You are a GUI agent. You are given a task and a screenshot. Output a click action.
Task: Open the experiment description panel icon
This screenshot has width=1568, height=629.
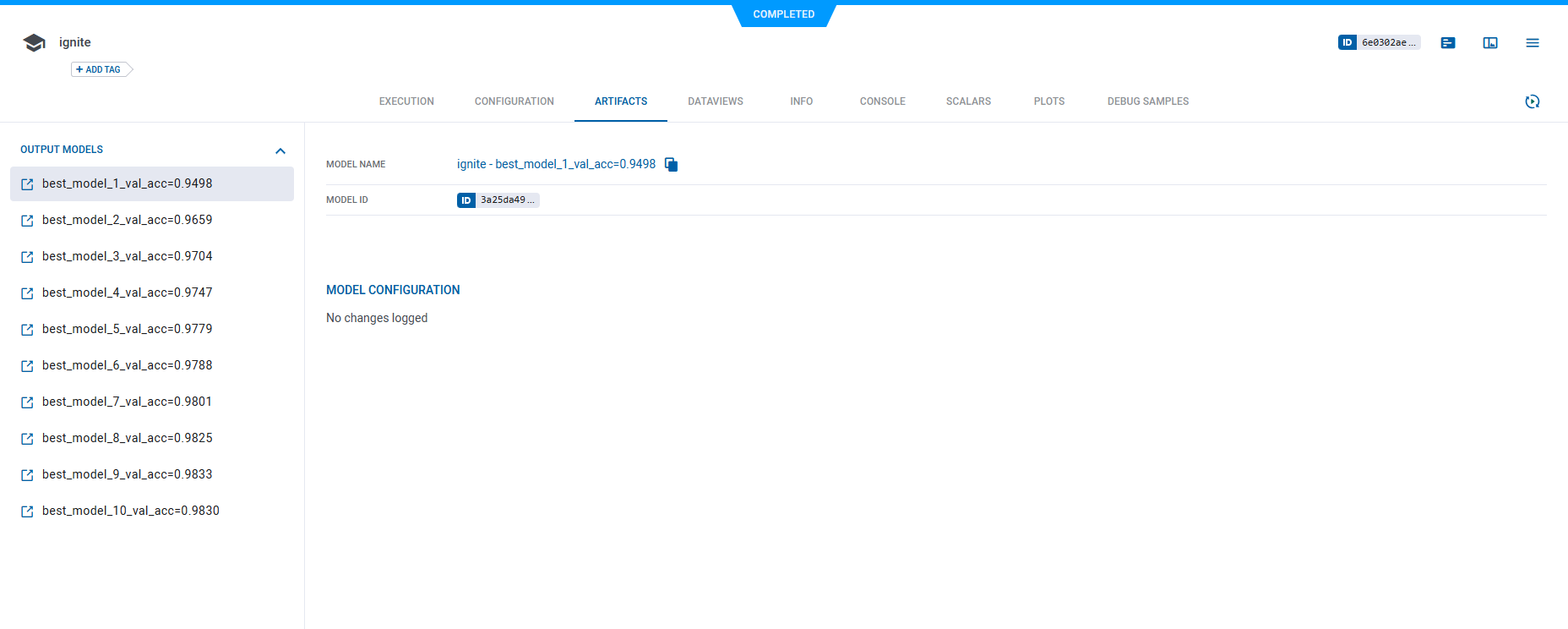1447,43
